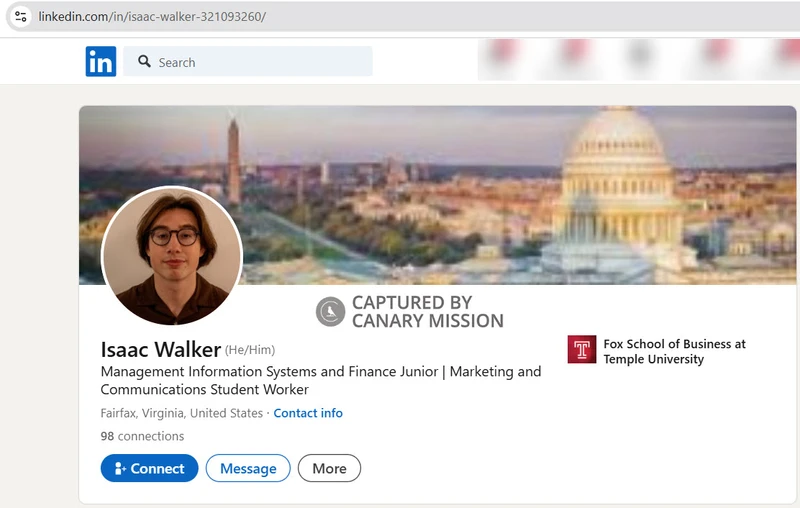The height and width of the screenshot is (508, 800).
Task: Click the Isaac Walker name heading
Action: [160, 349]
